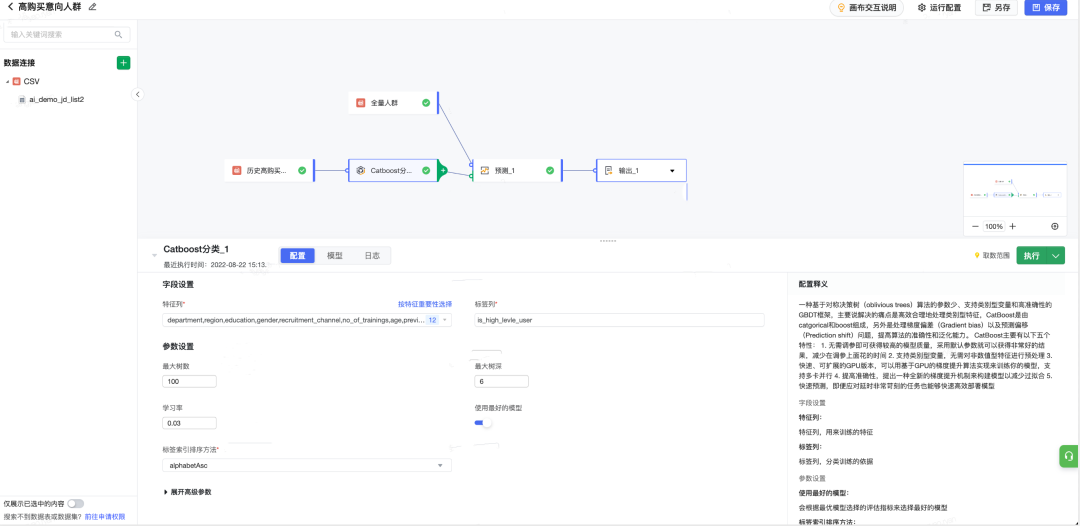
Task: Click the pencil edit icon next to title
Action: [92, 6]
